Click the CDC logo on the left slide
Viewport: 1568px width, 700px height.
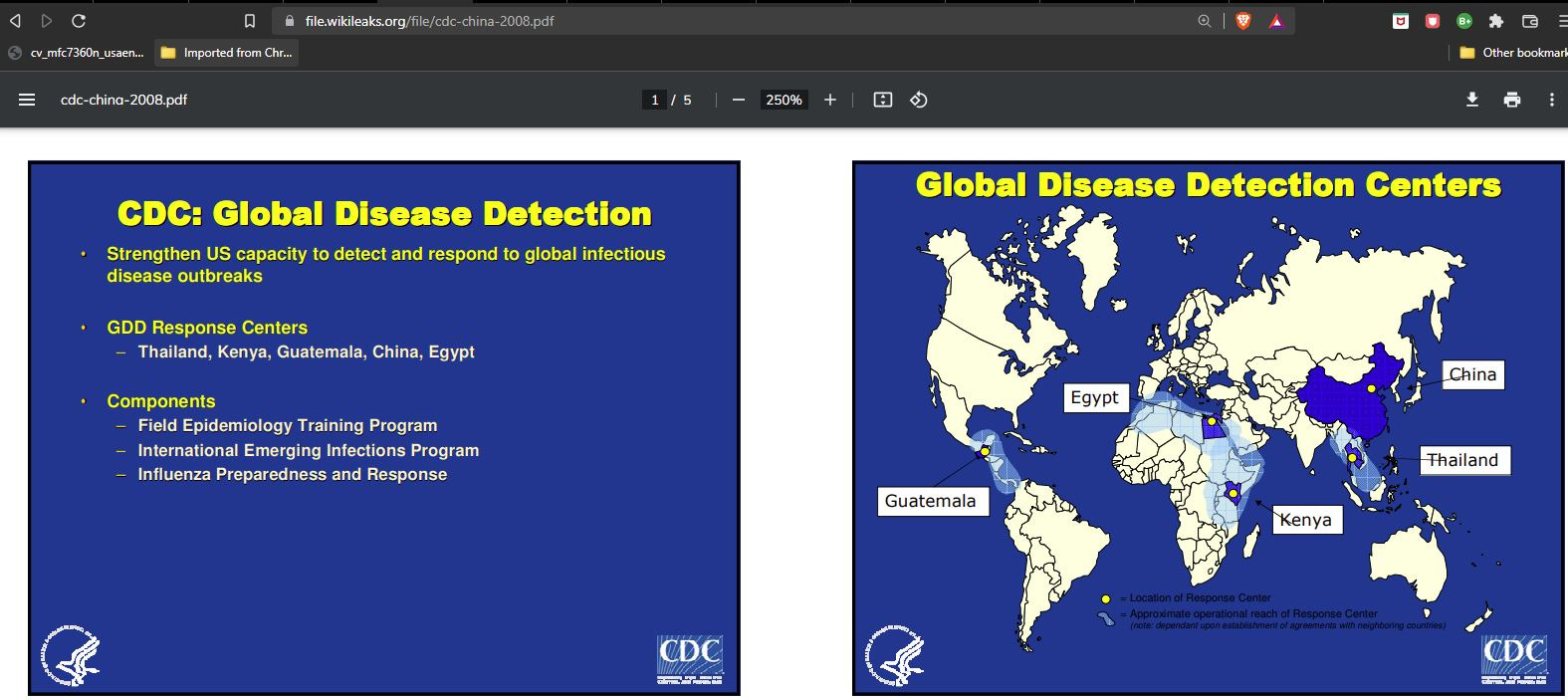690,660
